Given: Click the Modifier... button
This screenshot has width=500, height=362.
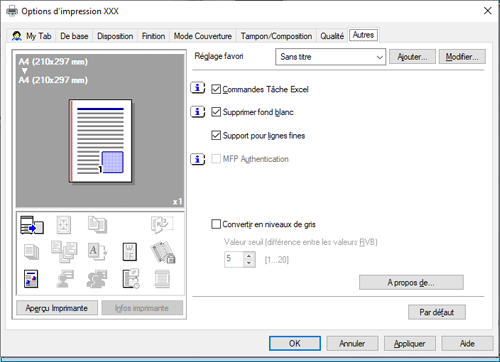Looking at the screenshot, I should pyautogui.click(x=462, y=57).
